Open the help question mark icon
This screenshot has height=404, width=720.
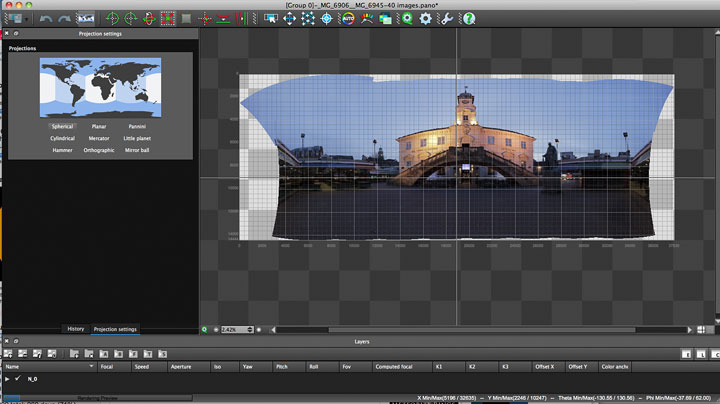tap(469, 19)
